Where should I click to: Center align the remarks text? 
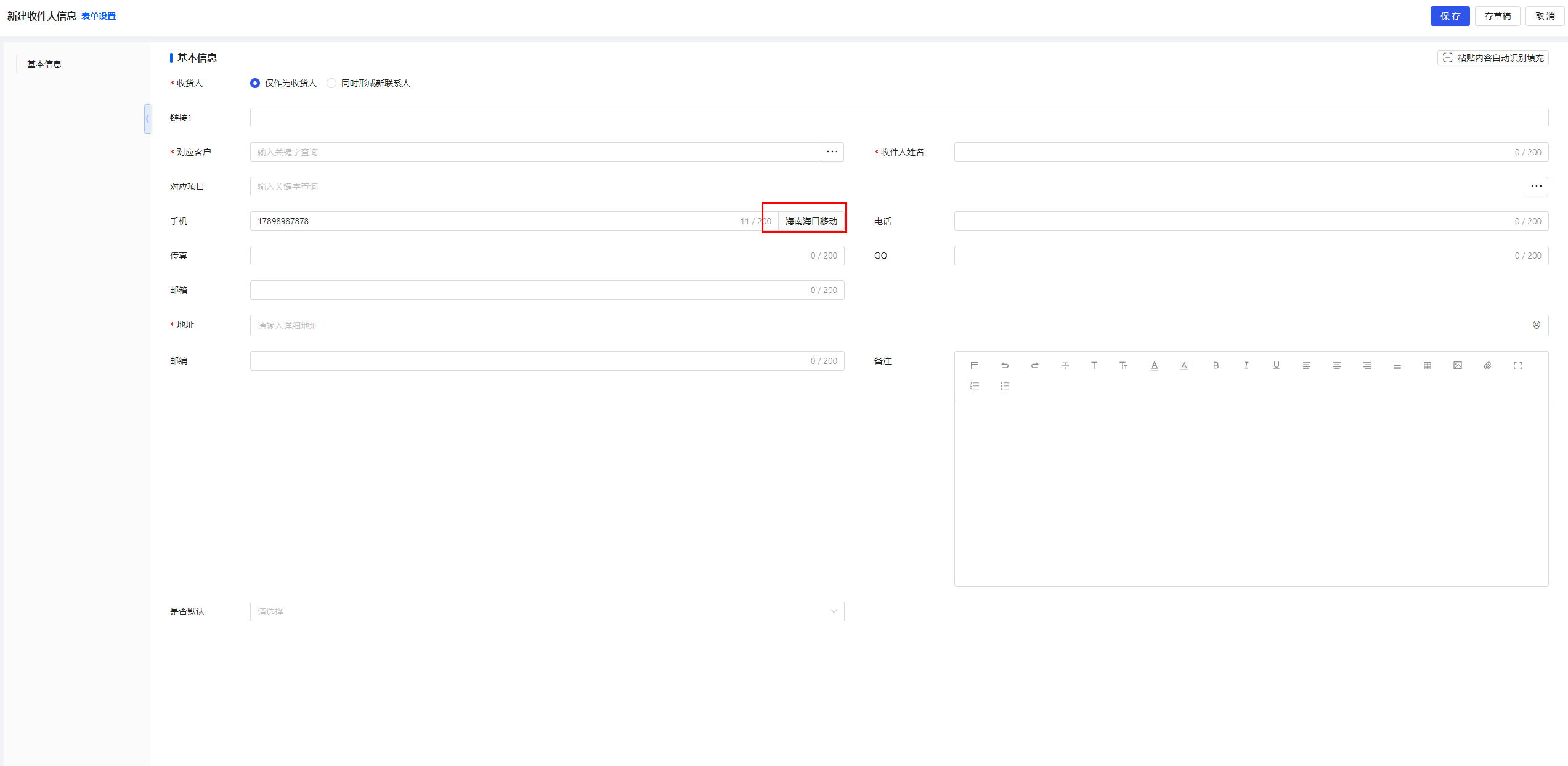point(1336,366)
